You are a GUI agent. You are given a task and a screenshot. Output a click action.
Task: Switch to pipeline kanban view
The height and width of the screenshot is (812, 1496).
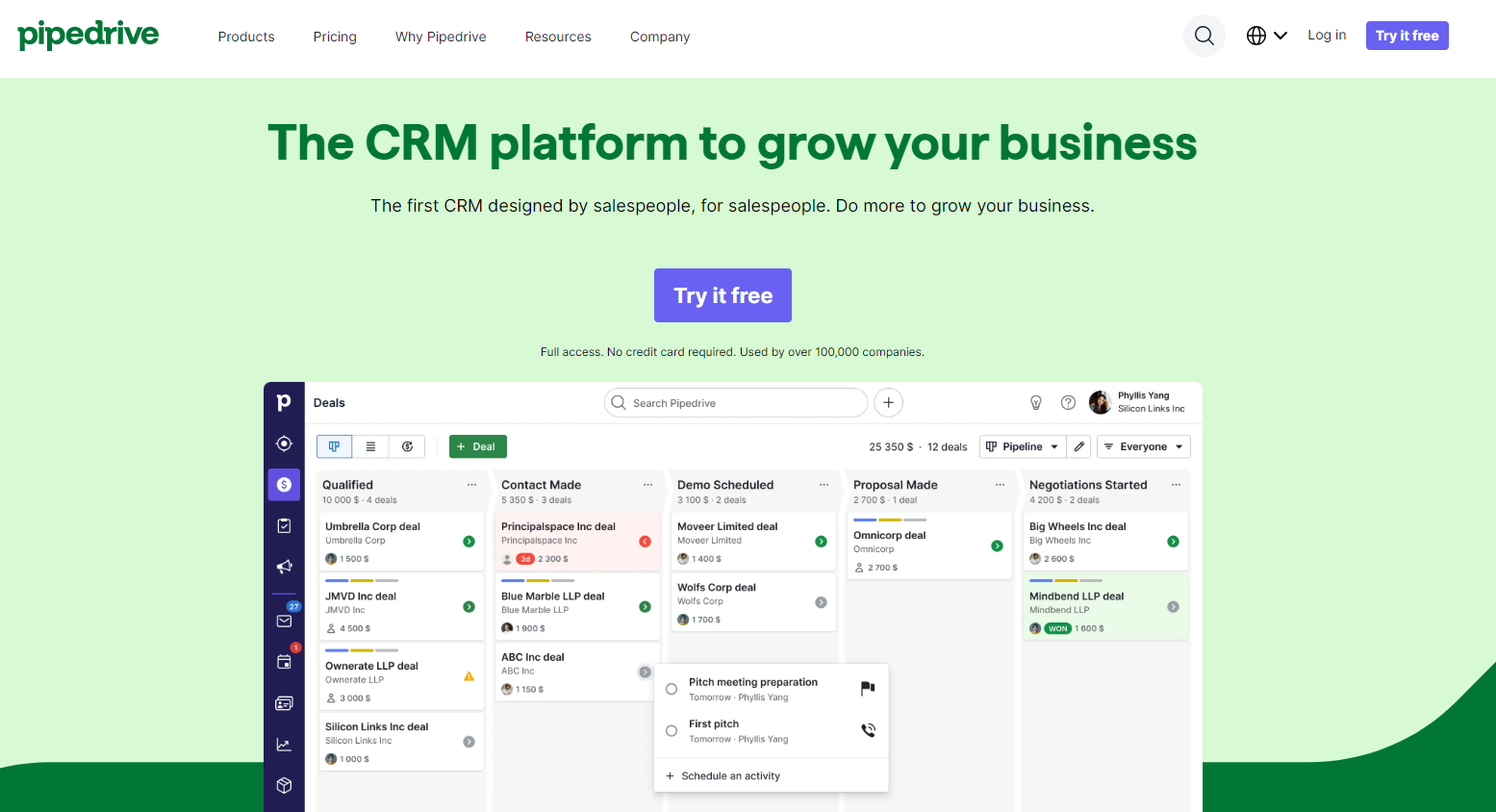(x=334, y=446)
